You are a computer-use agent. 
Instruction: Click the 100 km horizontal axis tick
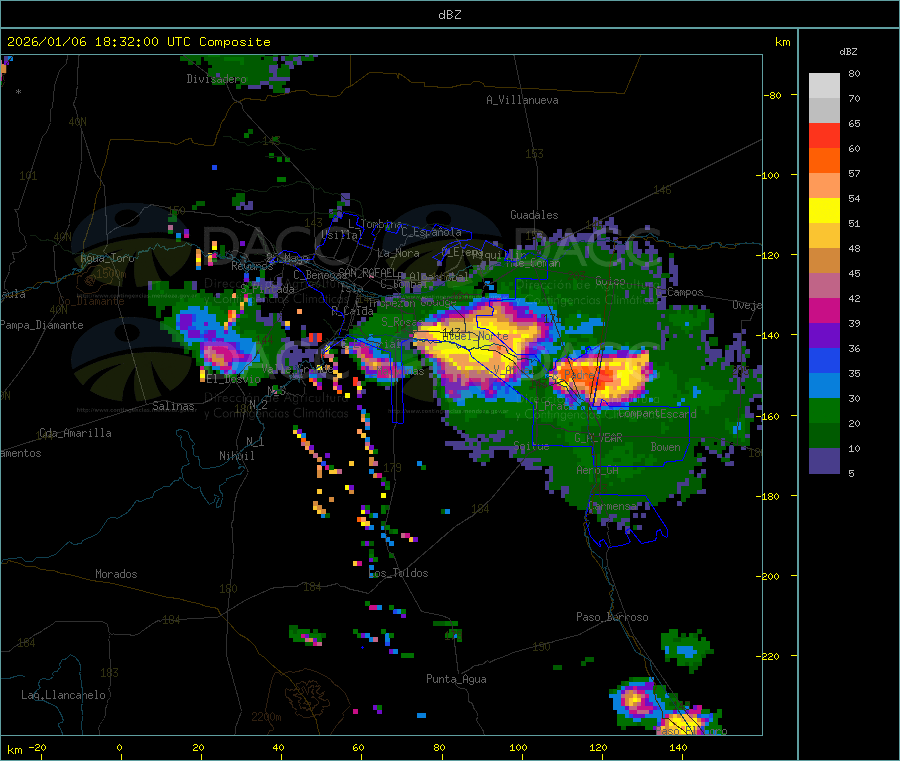tap(518, 747)
